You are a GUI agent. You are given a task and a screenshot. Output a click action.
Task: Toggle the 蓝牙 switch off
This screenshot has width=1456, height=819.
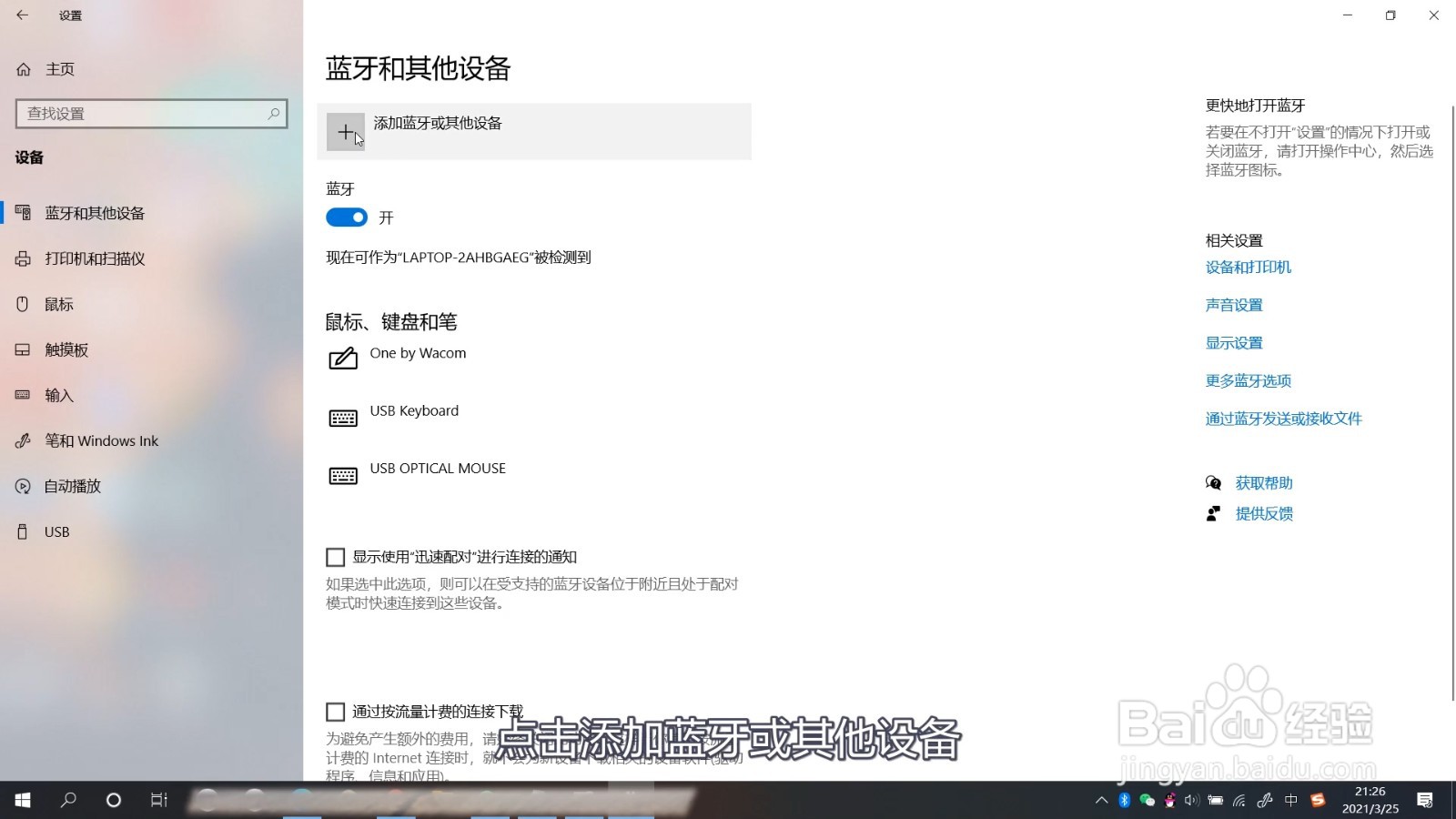tap(346, 217)
